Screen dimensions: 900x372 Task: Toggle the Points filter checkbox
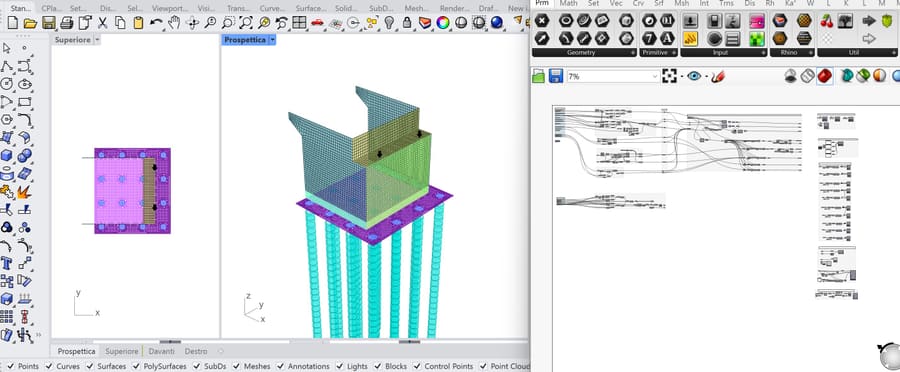pyautogui.click(x=10, y=366)
